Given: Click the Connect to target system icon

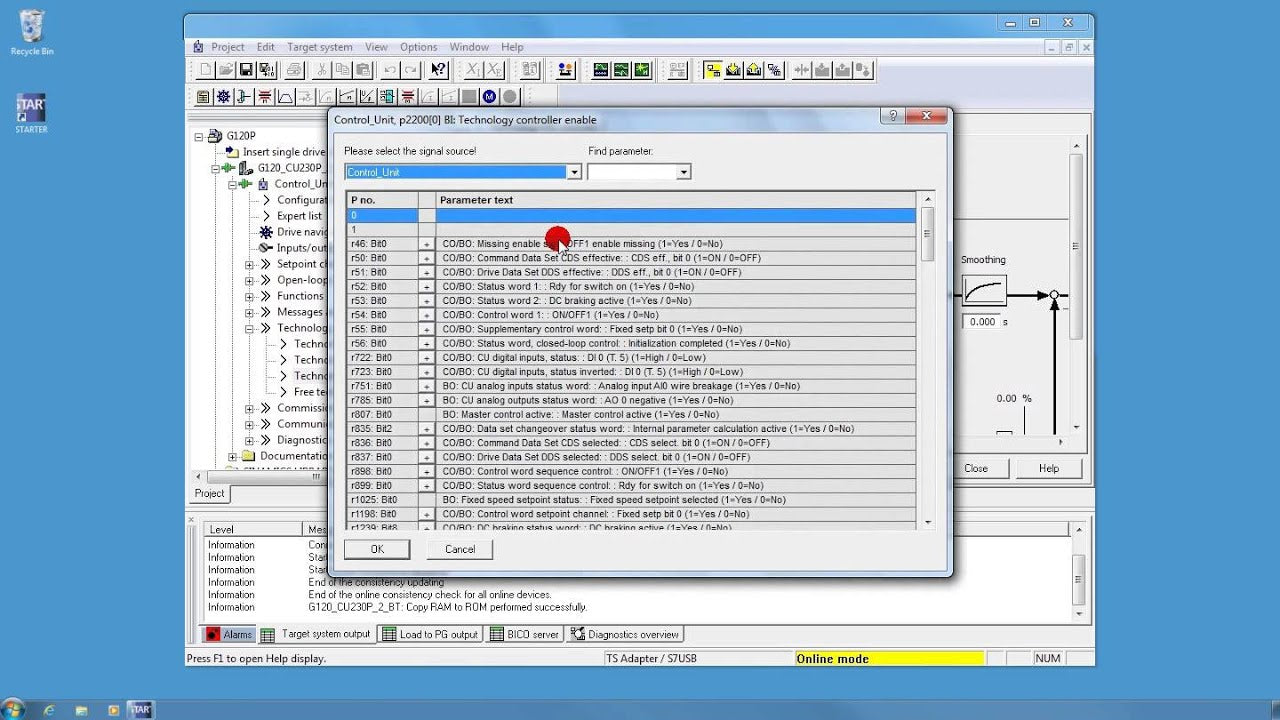Looking at the screenshot, I should click(x=712, y=70).
